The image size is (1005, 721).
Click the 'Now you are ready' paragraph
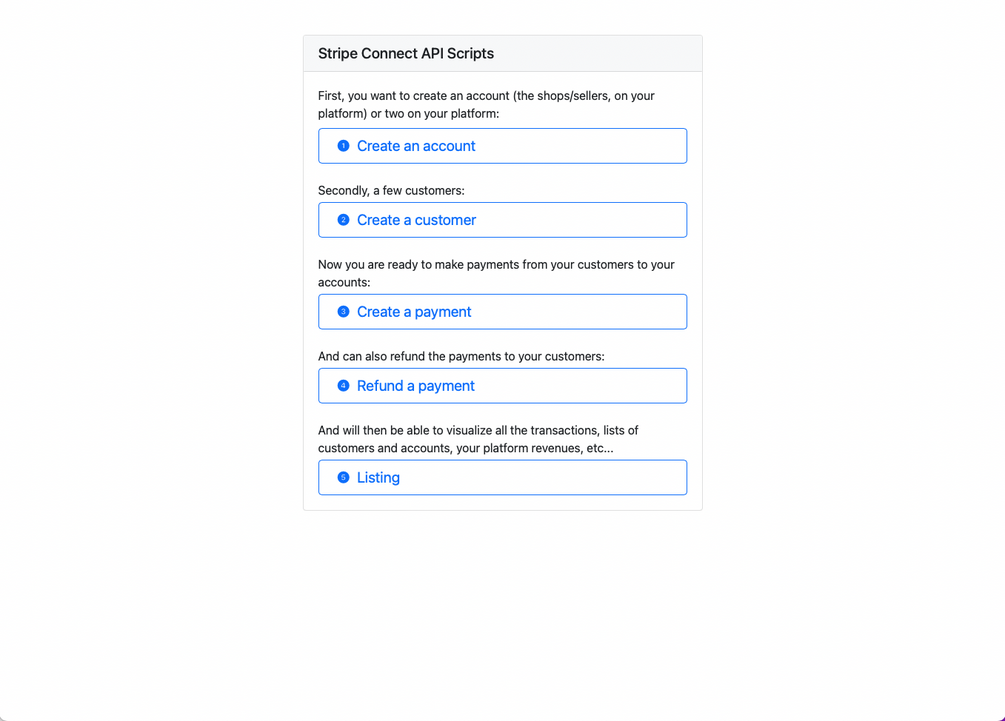click(496, 273)
